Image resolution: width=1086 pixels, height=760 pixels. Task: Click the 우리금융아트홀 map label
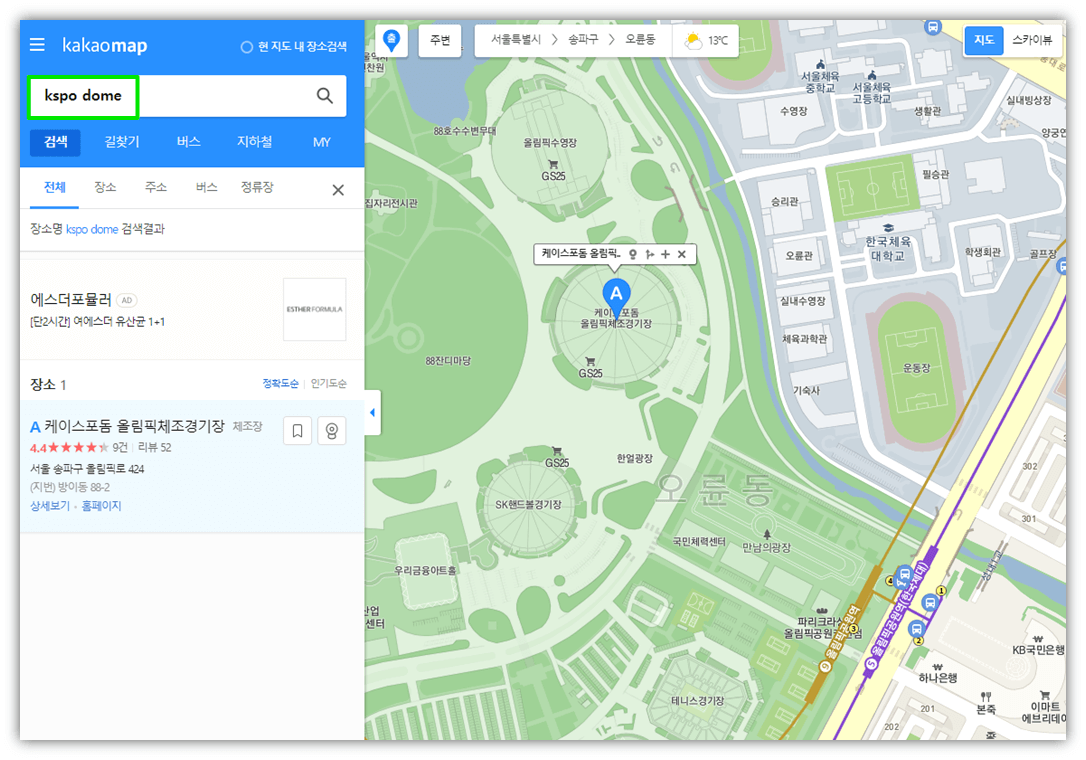tap(425, 570)
